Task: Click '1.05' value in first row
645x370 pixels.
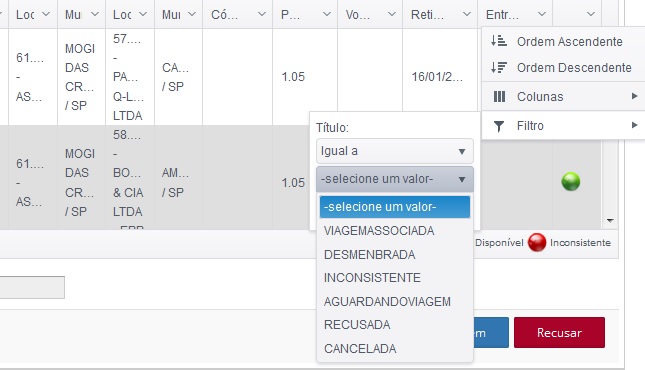Action: point(293,77)
